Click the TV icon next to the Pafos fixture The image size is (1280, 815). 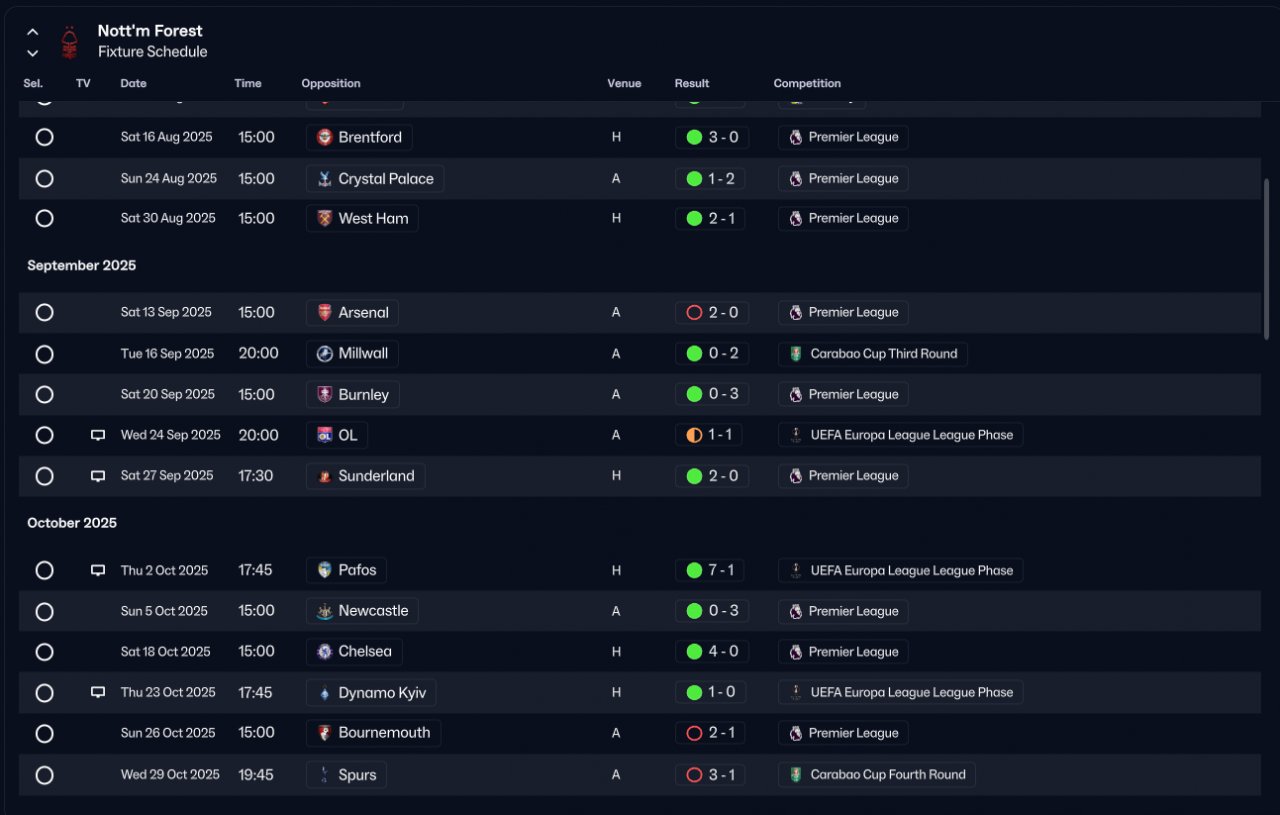coord(98,571)
